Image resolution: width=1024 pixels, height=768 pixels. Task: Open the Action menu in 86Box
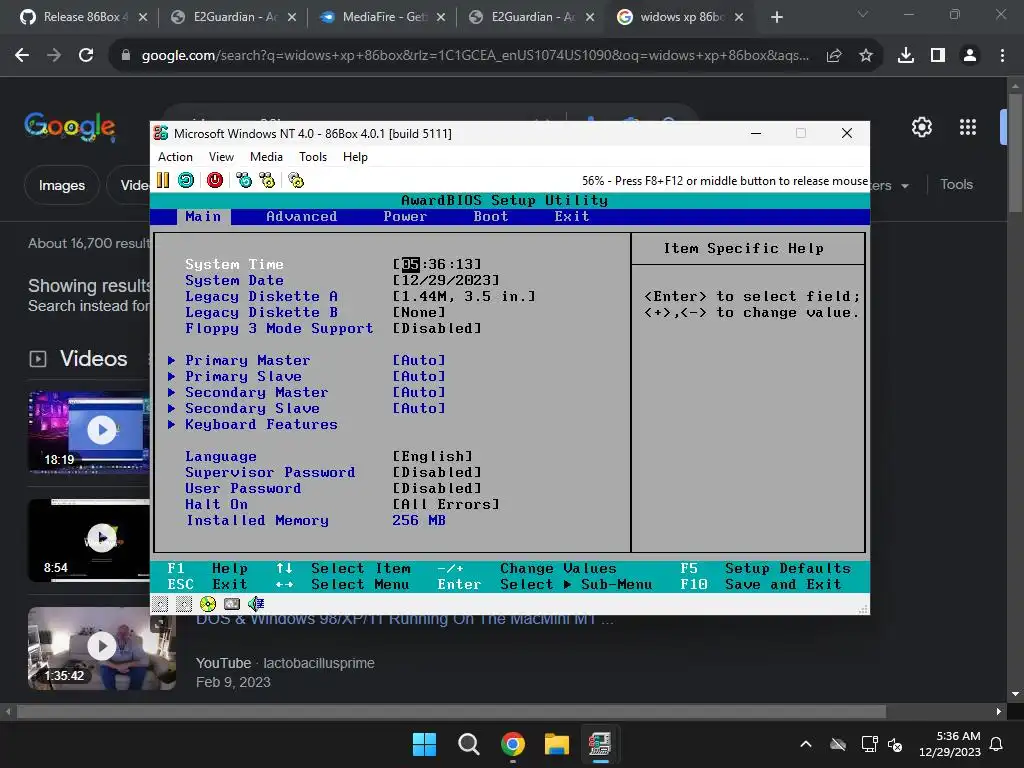(175, 157)
